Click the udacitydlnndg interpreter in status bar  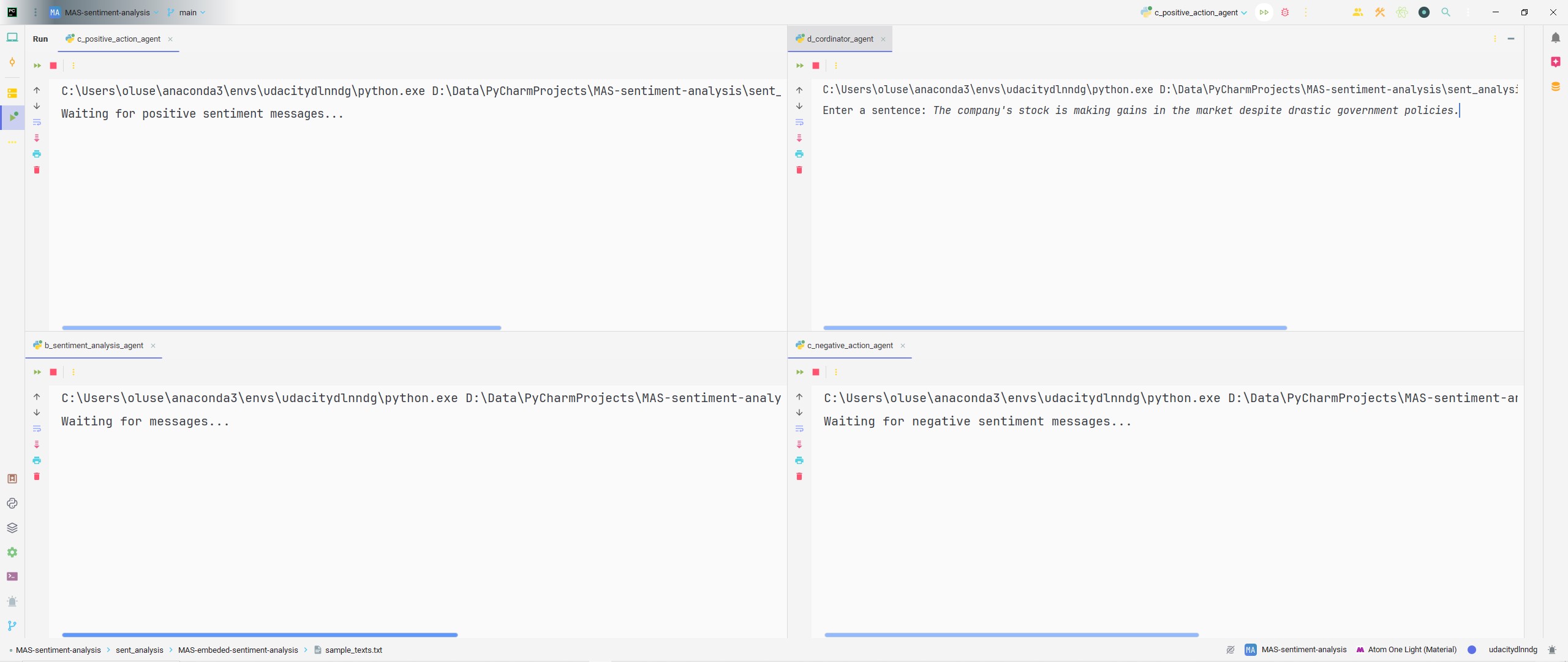pos(1512,650)
